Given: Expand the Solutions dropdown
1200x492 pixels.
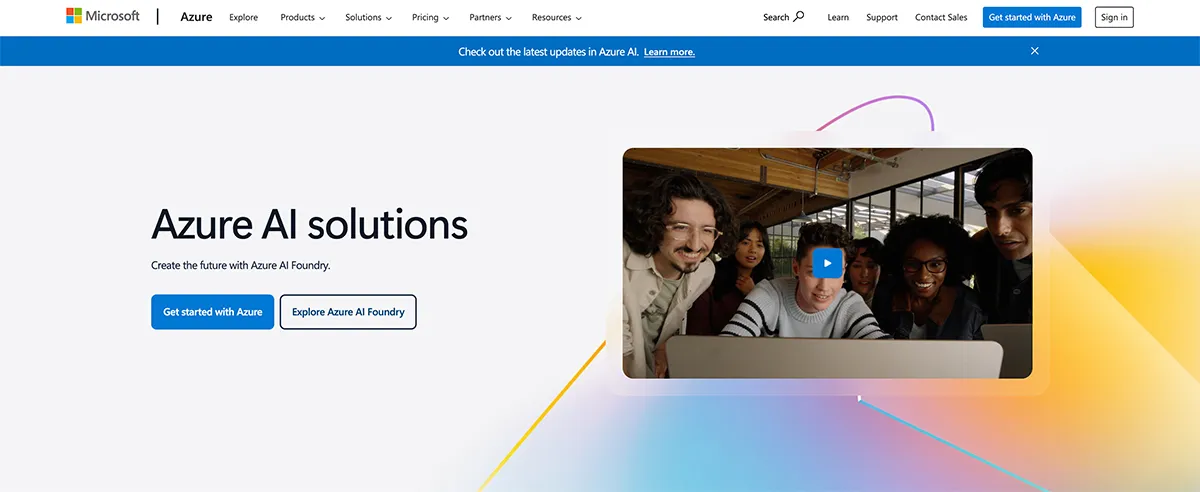Looking at the screenshot, I should [x=369, y=17].
